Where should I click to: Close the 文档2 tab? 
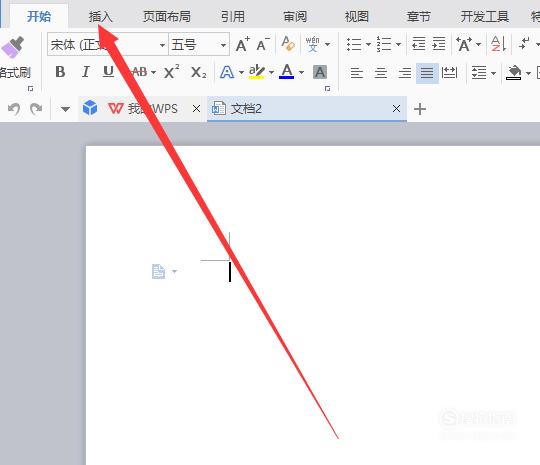(396, 109)
